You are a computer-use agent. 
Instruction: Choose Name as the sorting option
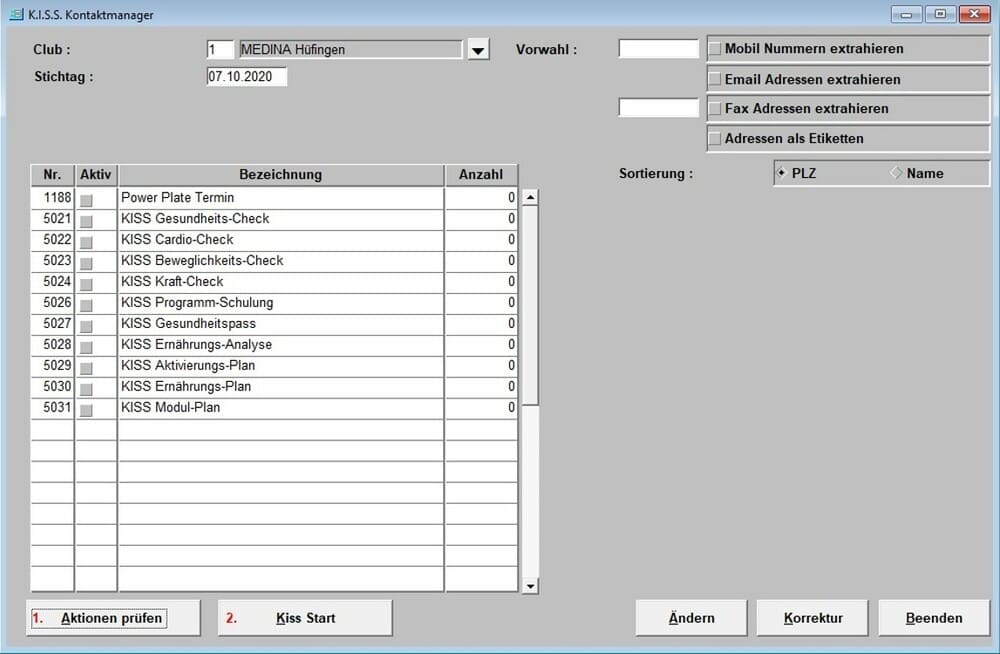(x=897, y=173)
